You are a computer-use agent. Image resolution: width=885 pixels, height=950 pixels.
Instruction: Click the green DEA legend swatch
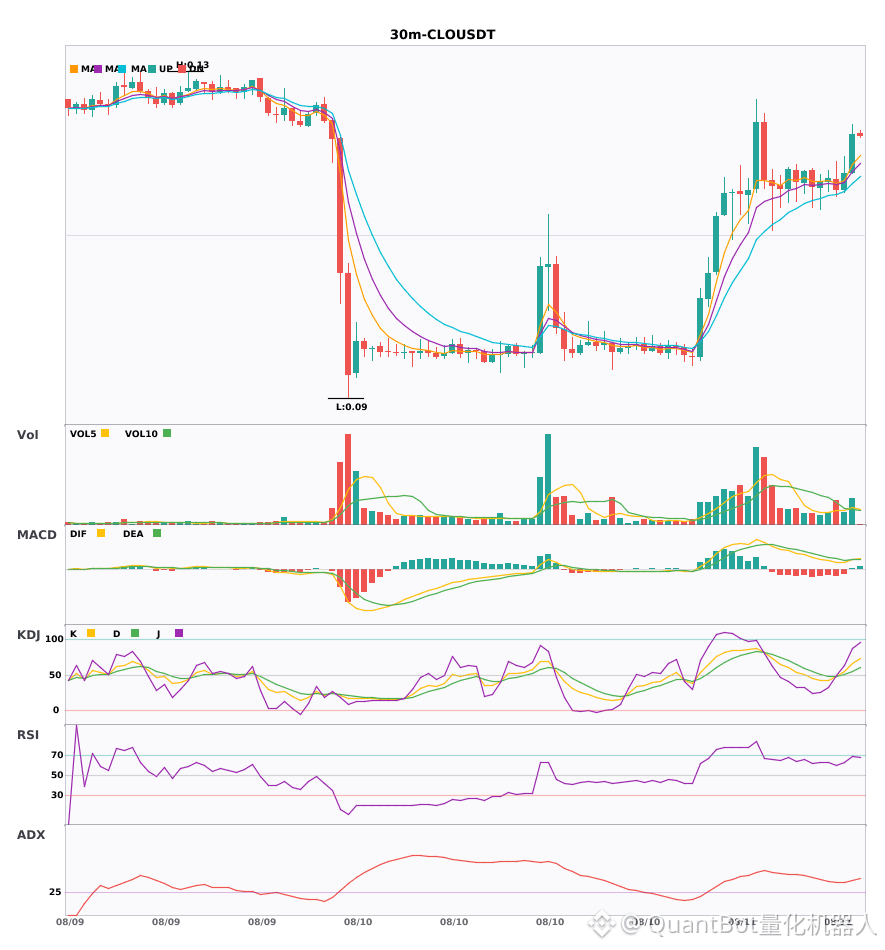[157, 533]
